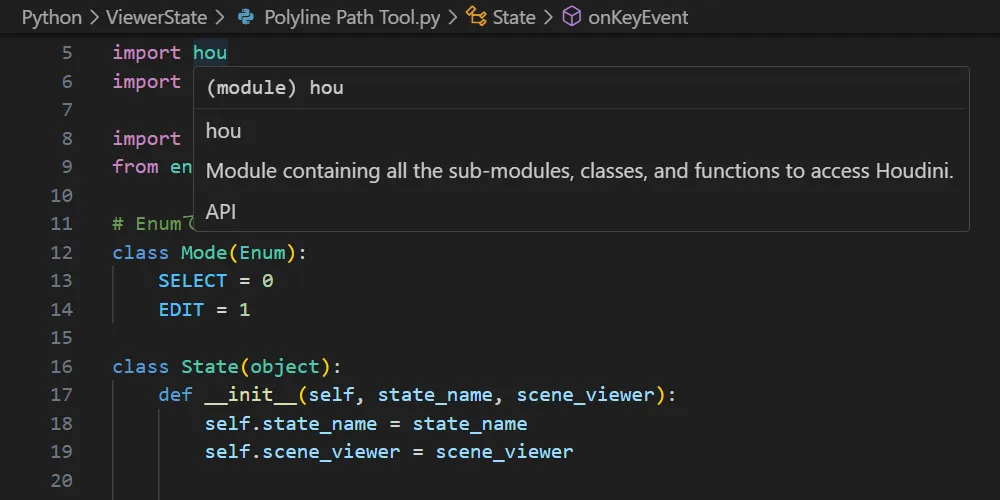Click 'SELECT' enum member on line 13
This screenshot has width=1000, height=500.
coord(193,281)
